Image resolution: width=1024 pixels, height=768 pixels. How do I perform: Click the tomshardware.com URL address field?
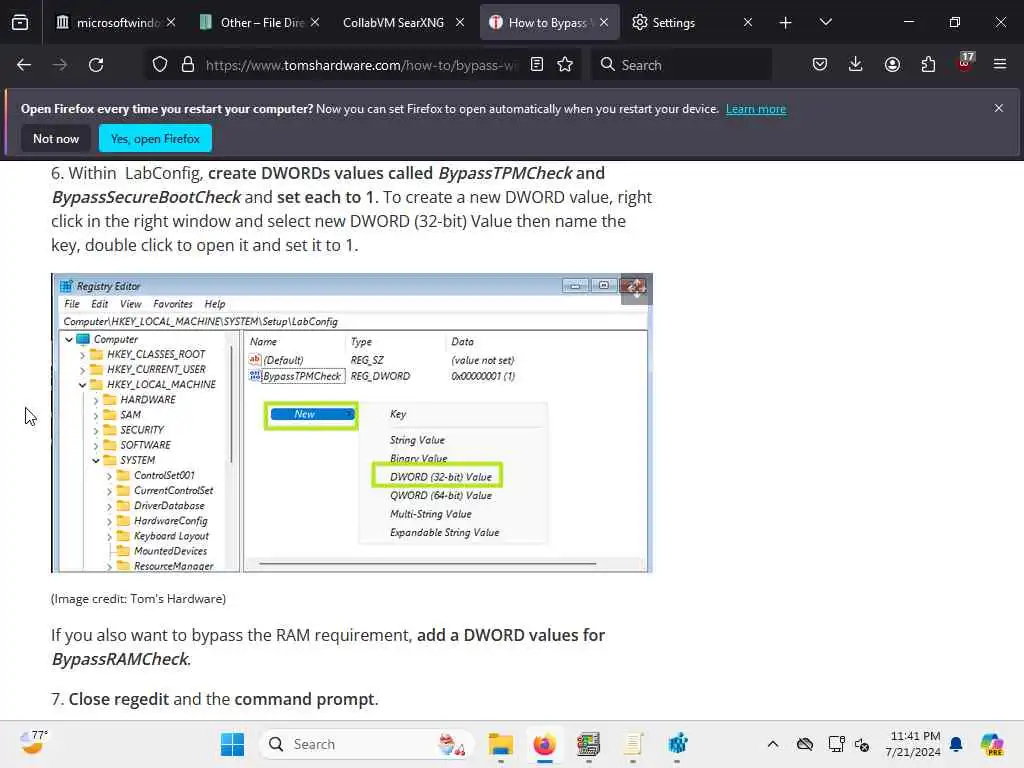362,65
